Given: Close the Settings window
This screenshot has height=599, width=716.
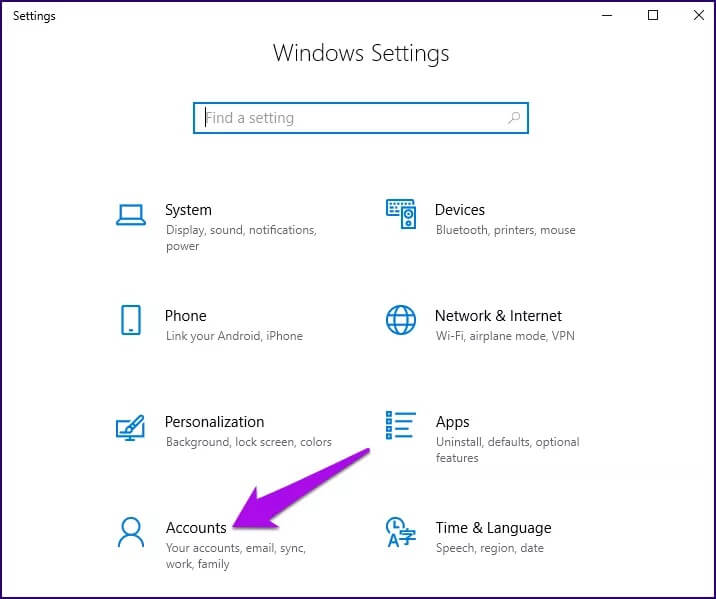Looking at the screenshot, I should coord(699,15).
